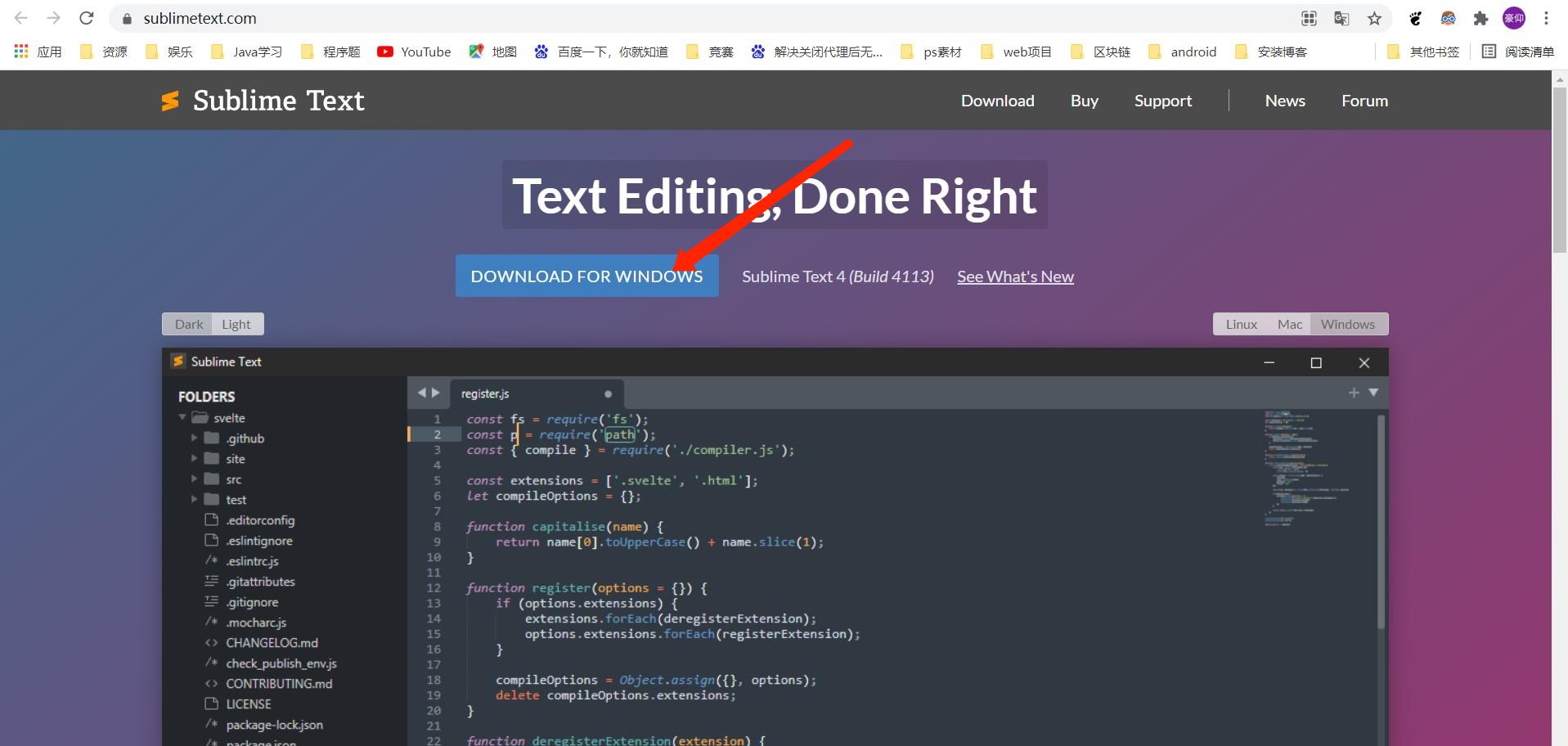1568x746 pixels.
Task: Select CONTRIBUTING.md in the sidebar
Action: click(279, 683)
